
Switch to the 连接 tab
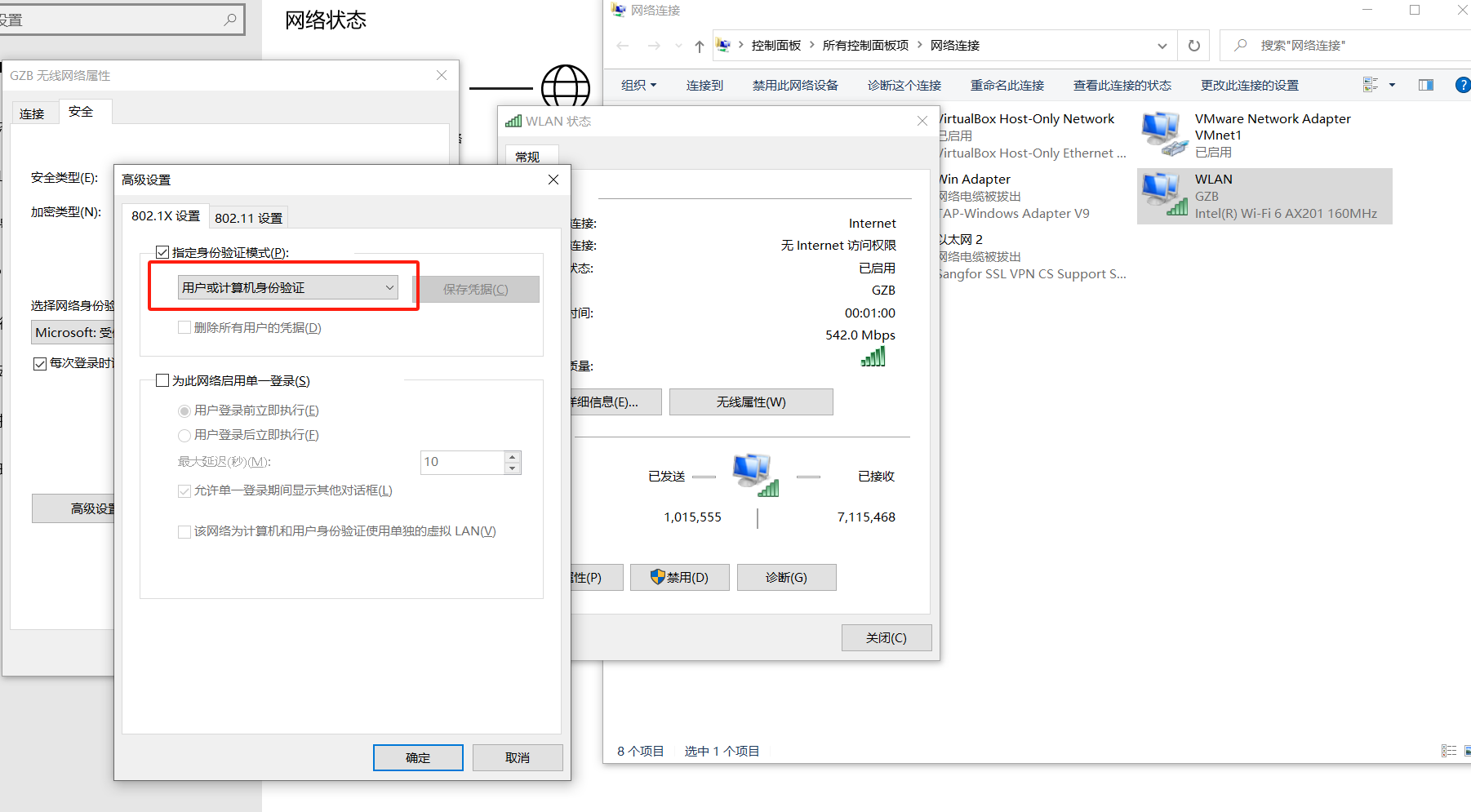33,113
